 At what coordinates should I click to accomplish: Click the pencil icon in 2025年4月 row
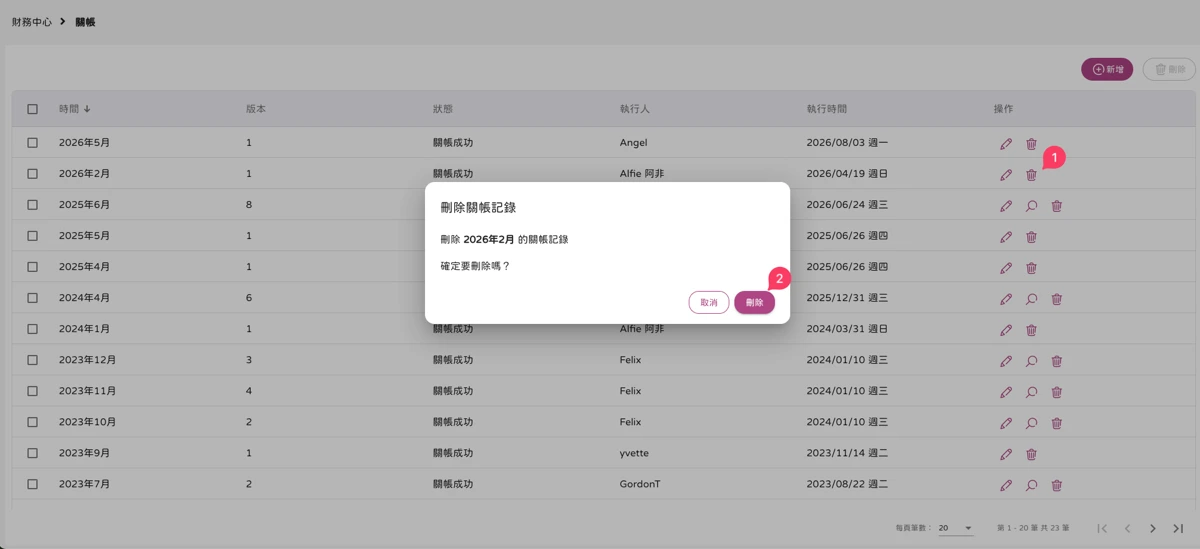tap(1006, 268)
